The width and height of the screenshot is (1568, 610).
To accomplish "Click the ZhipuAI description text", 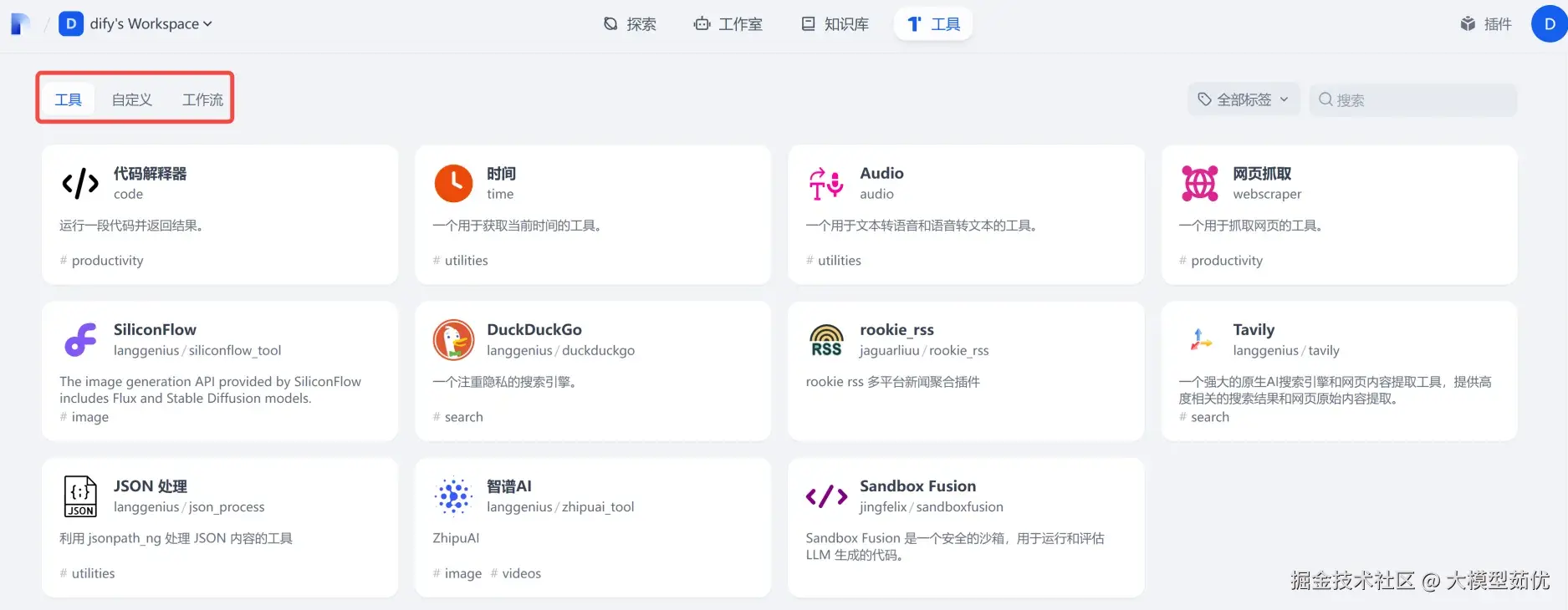I will 456,538.
